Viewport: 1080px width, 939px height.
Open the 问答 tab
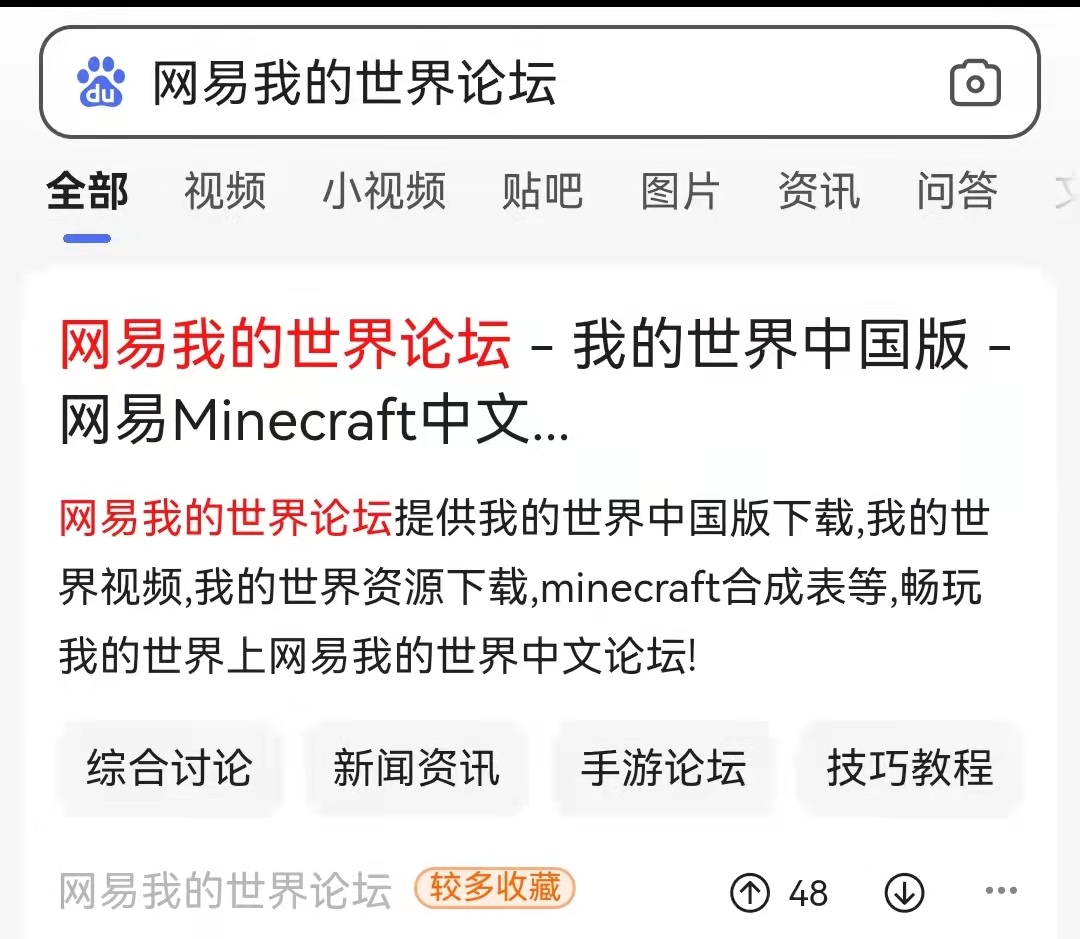957,191
